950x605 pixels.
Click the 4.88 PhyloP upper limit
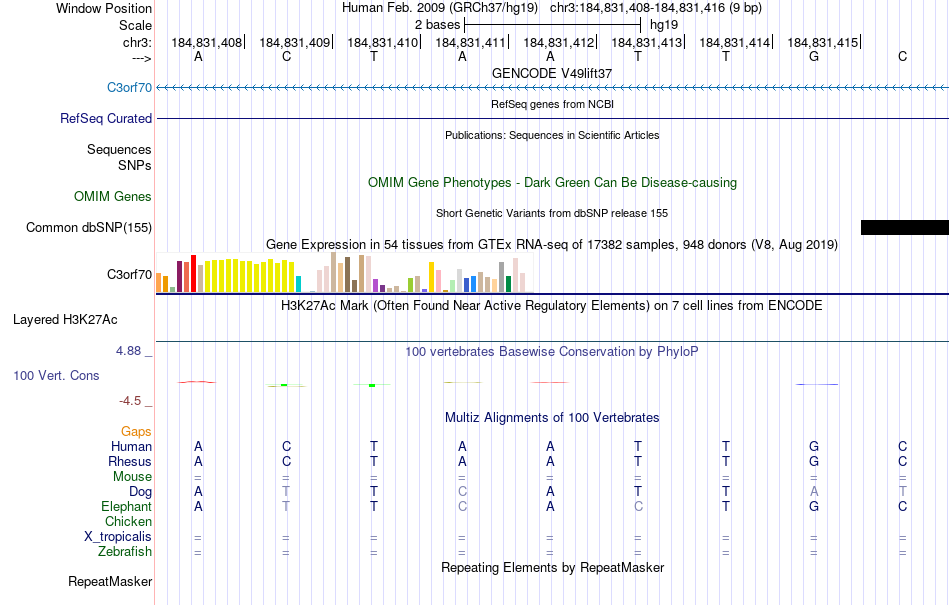[128, 351]
